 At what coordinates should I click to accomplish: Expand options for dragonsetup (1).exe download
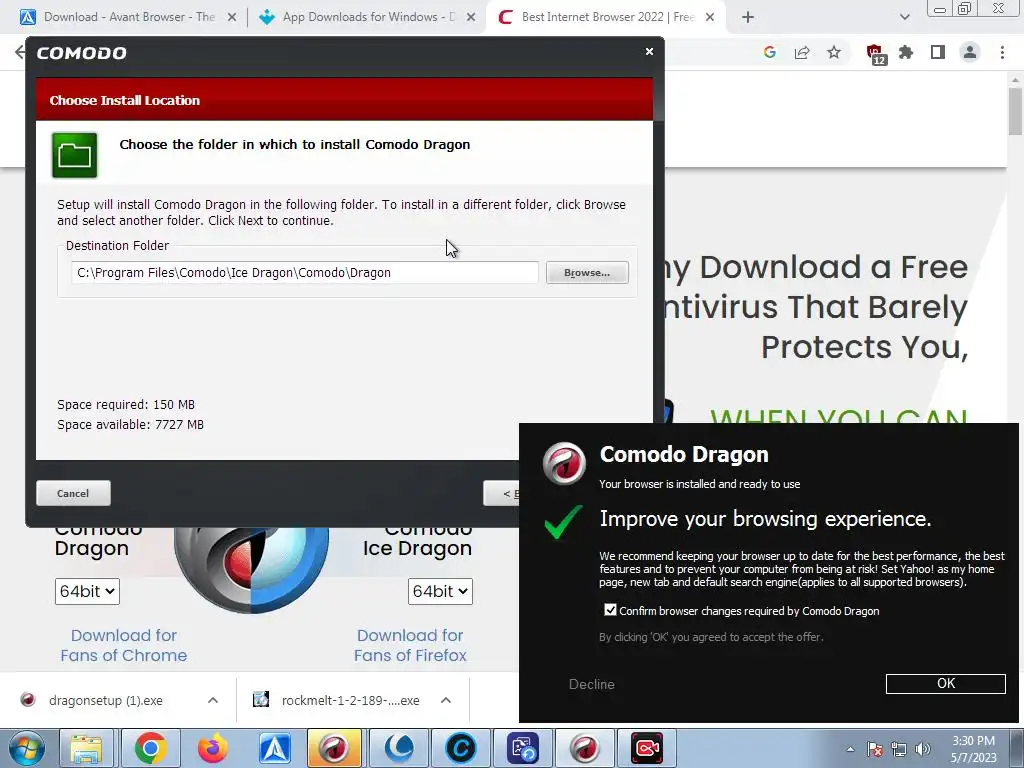[213, 700]
